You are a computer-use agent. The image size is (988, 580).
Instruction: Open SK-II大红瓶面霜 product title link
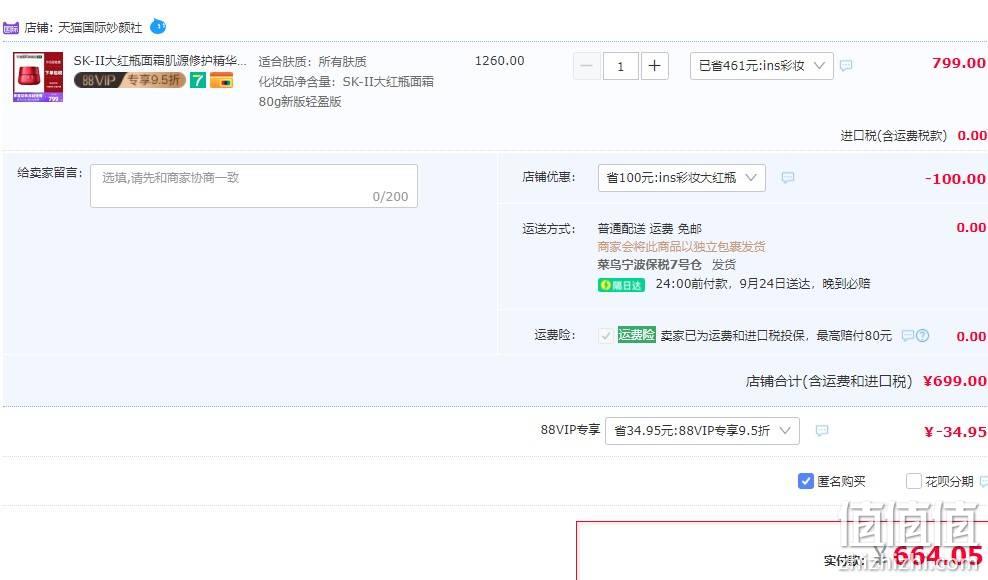point(159,61)
